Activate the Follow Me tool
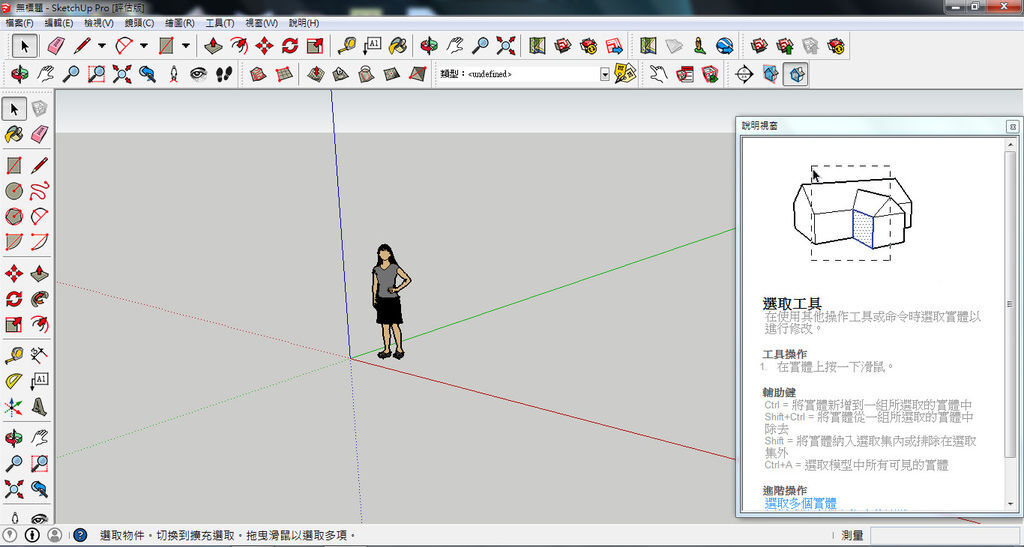Viewport: 1024px width, 547px height. pos(39,299)
